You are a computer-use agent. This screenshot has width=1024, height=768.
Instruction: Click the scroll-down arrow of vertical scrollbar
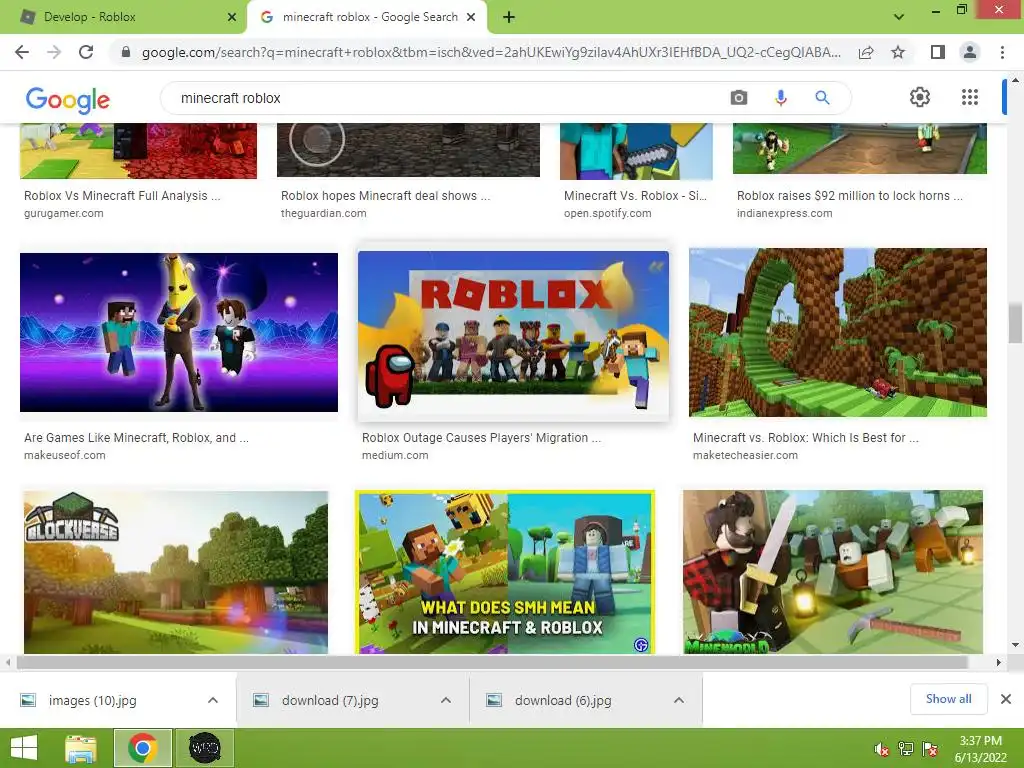coord(1015,645)
